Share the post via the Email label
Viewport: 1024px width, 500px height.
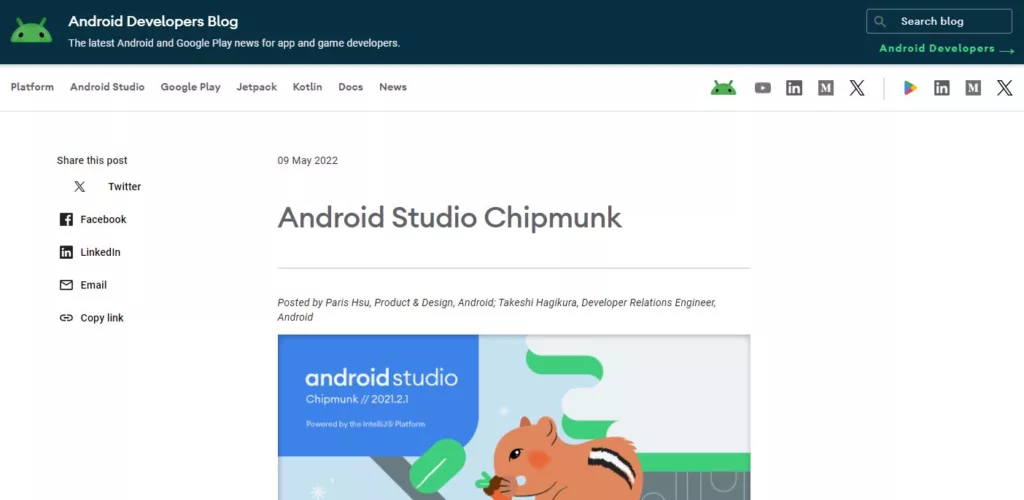(93, 285)
